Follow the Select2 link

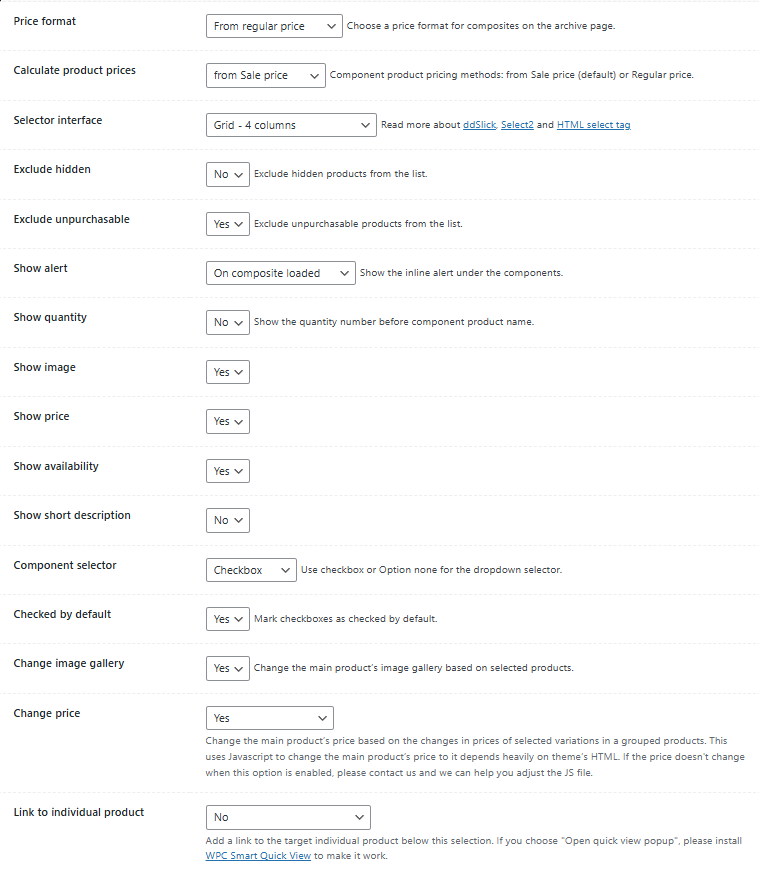pyautogui.click(x=517, y=125)
